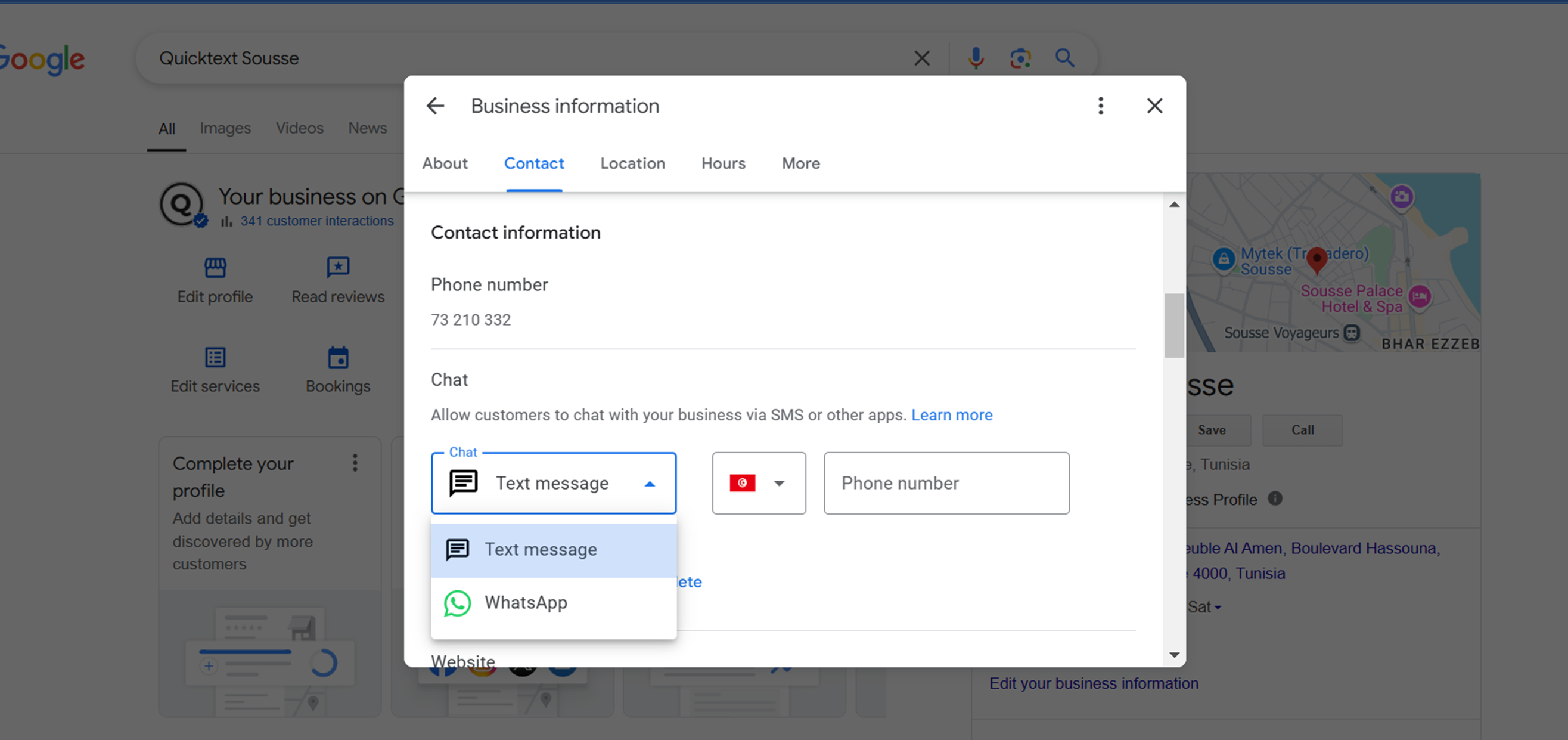Switch to Videos search tab

click(x=300, y=128)
